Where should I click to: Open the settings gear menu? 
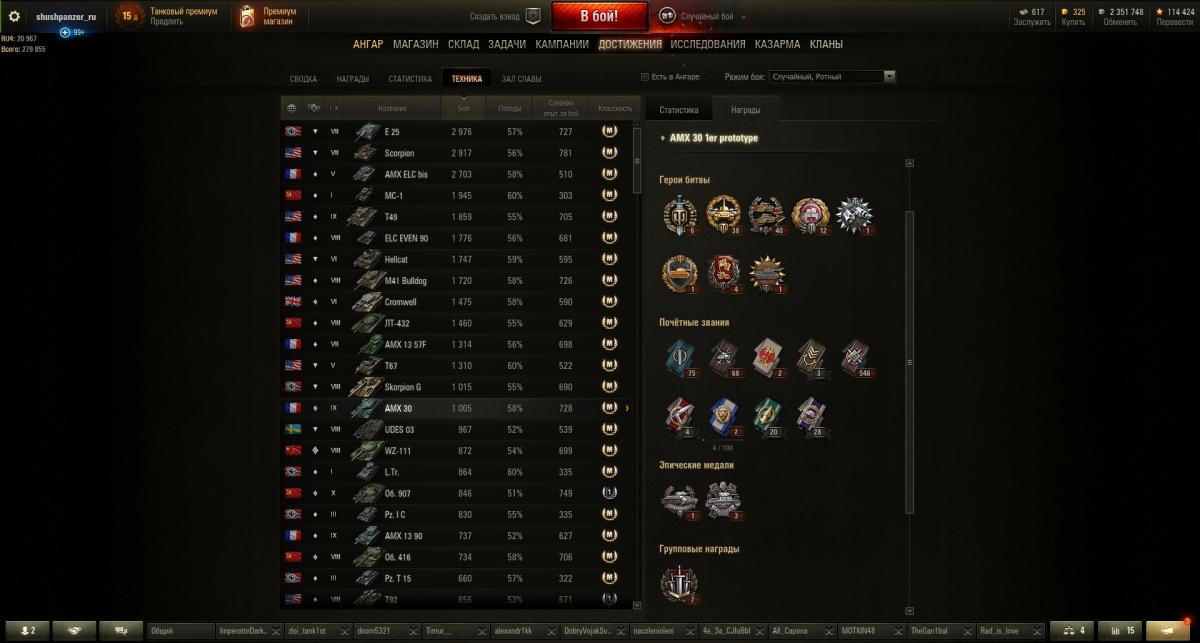[x=15, y=16]
